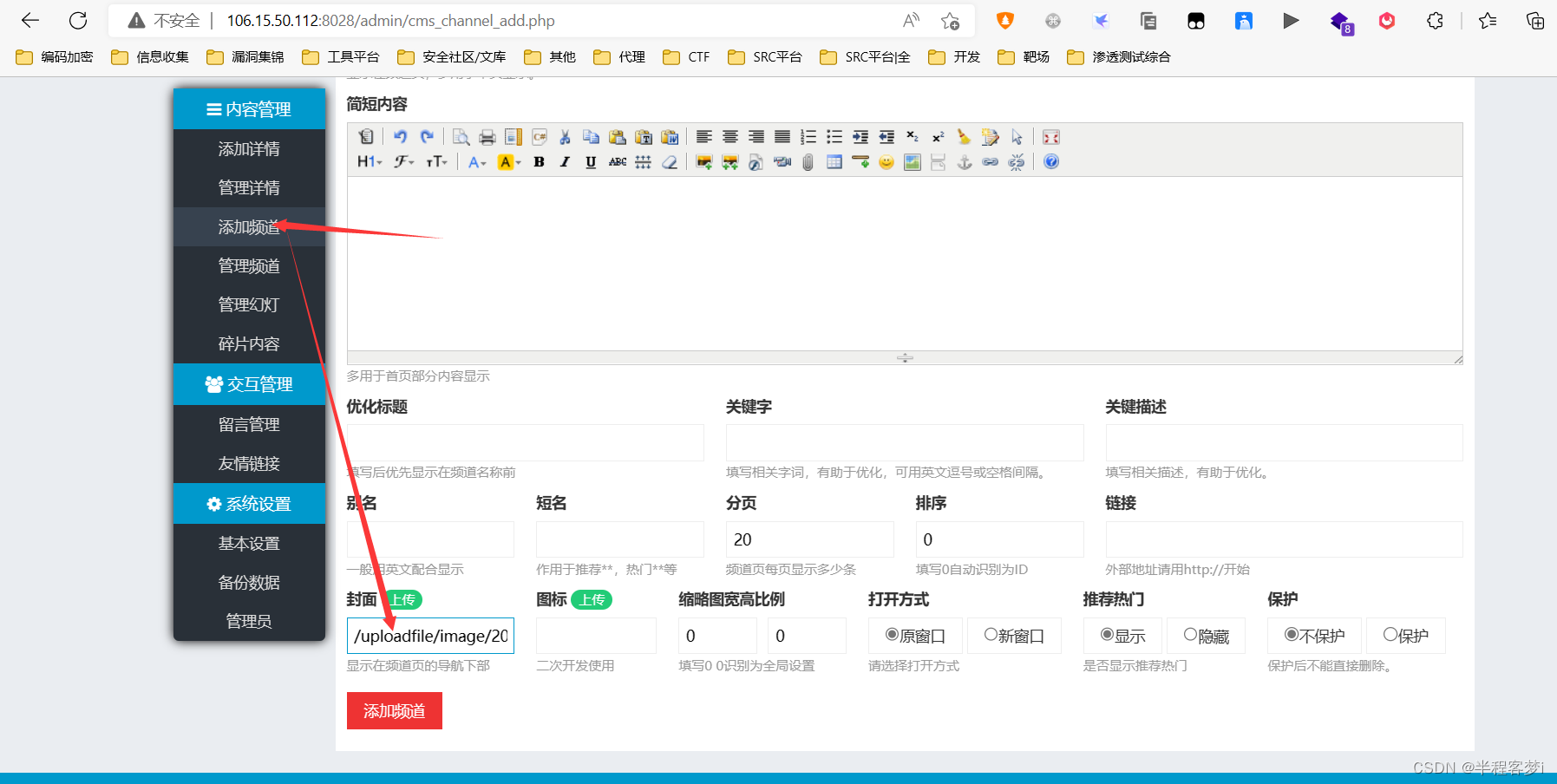Submit the red 添加频道 button
The width and height of the screenshot is (1557, 784).
point(395,711)
